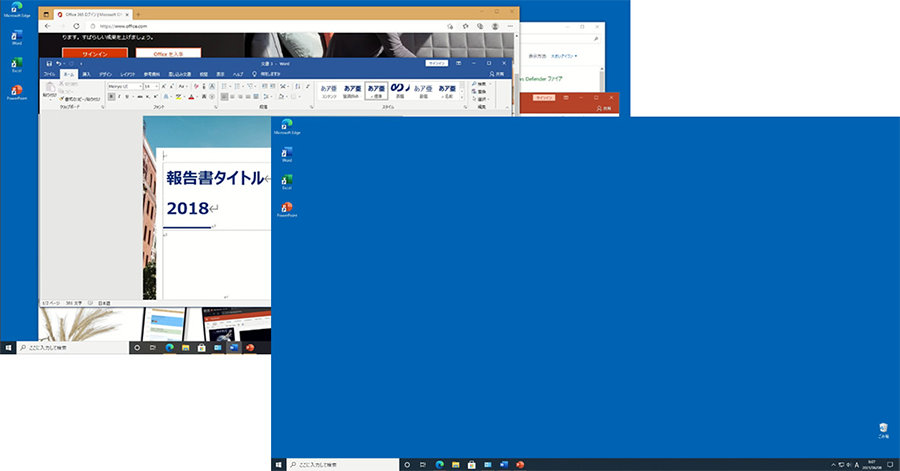The height and width of the screenshot is (471, 900).
Task: Open the tab actions icon in Edge
Action: [46, 14]
